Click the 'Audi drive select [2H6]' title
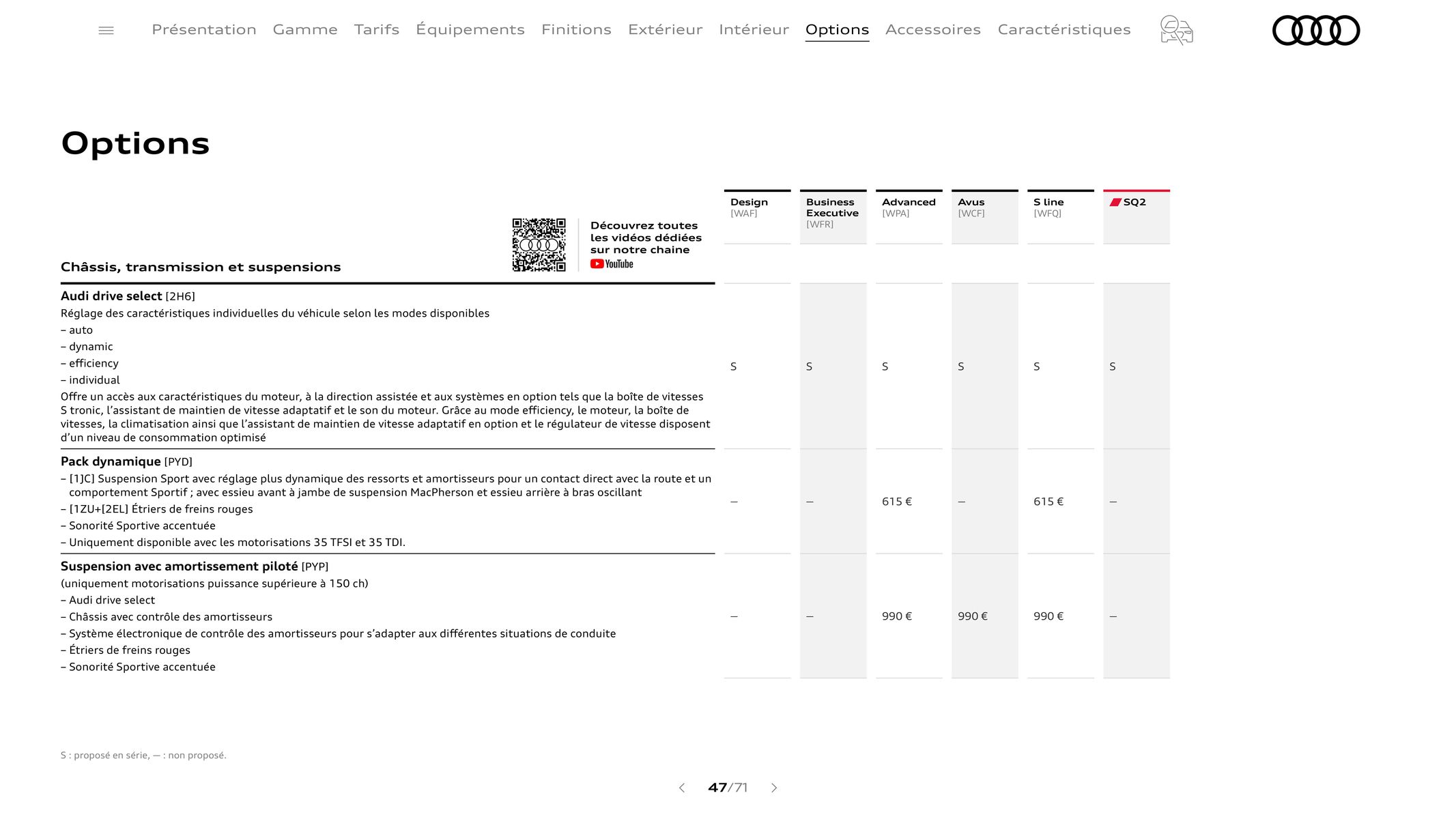This screenshot has width=1456, height=819. point(128,296)
